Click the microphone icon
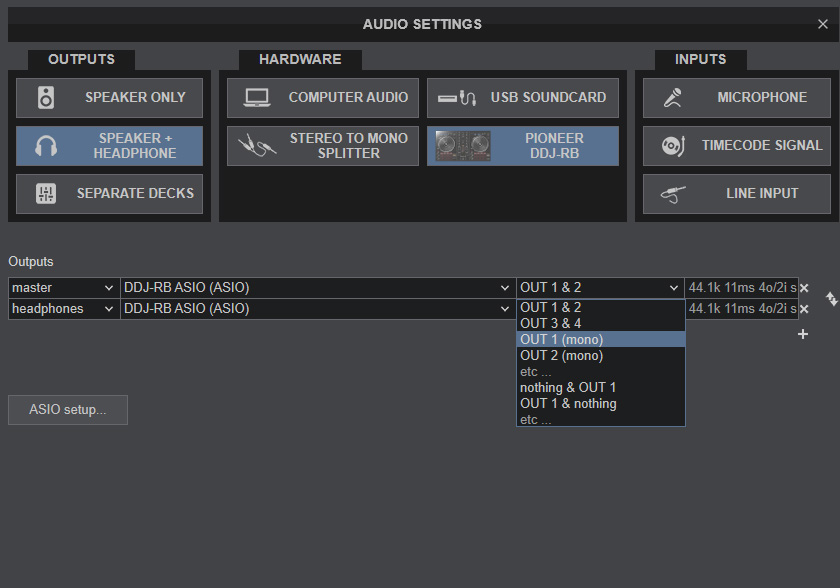Image resolution: width=840 pixels, height=588 pixels. click(673, 97)
